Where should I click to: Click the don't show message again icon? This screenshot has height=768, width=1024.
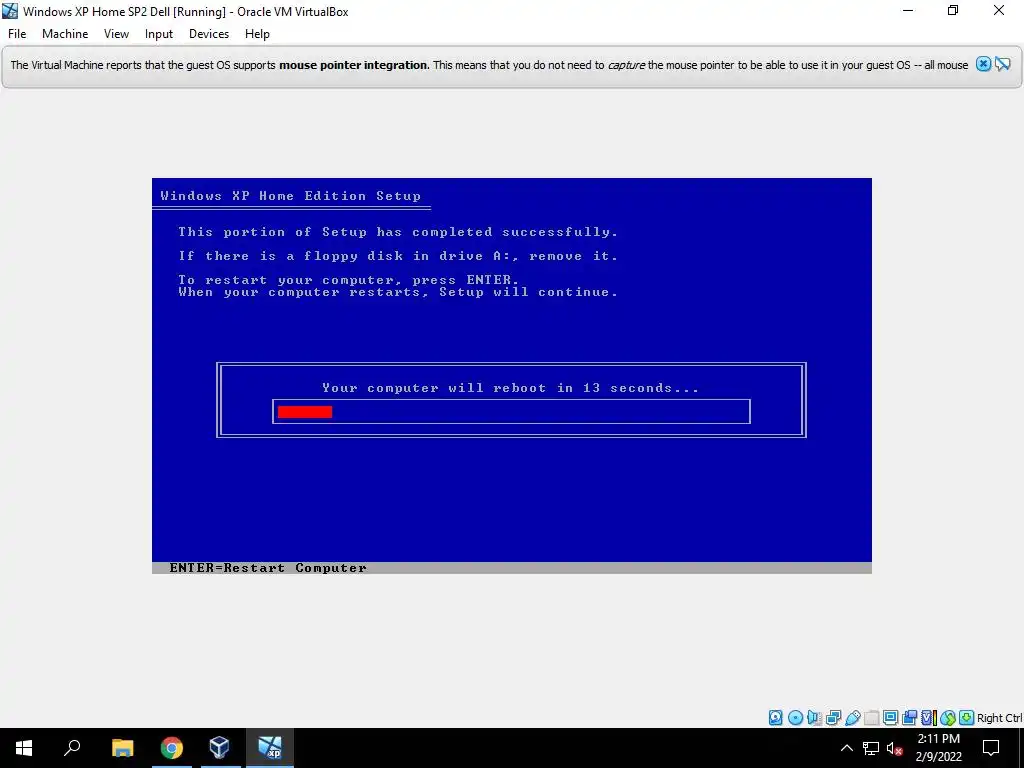point(1003,64)
